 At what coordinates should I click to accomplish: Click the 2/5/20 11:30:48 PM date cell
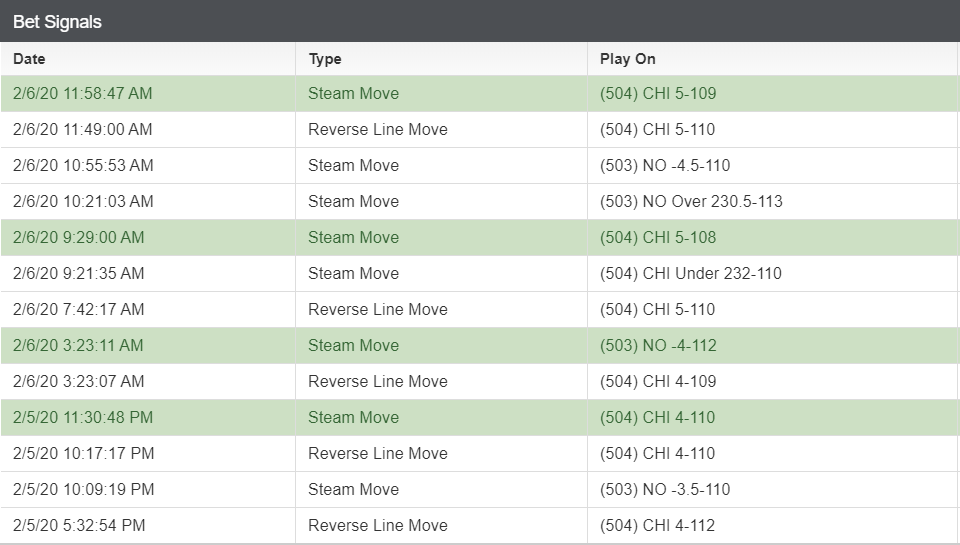tap(83, 418)
